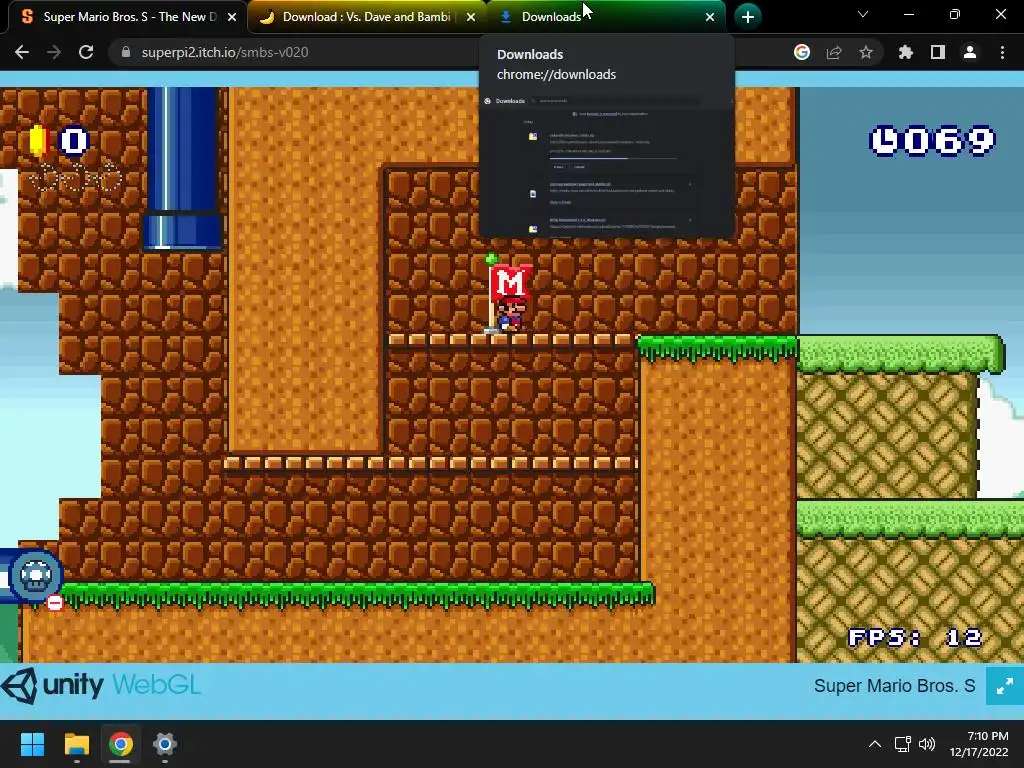Close the Super Mario Bros. S tab
Screen dimensions: 1024x768
click(x=232, y=17)
